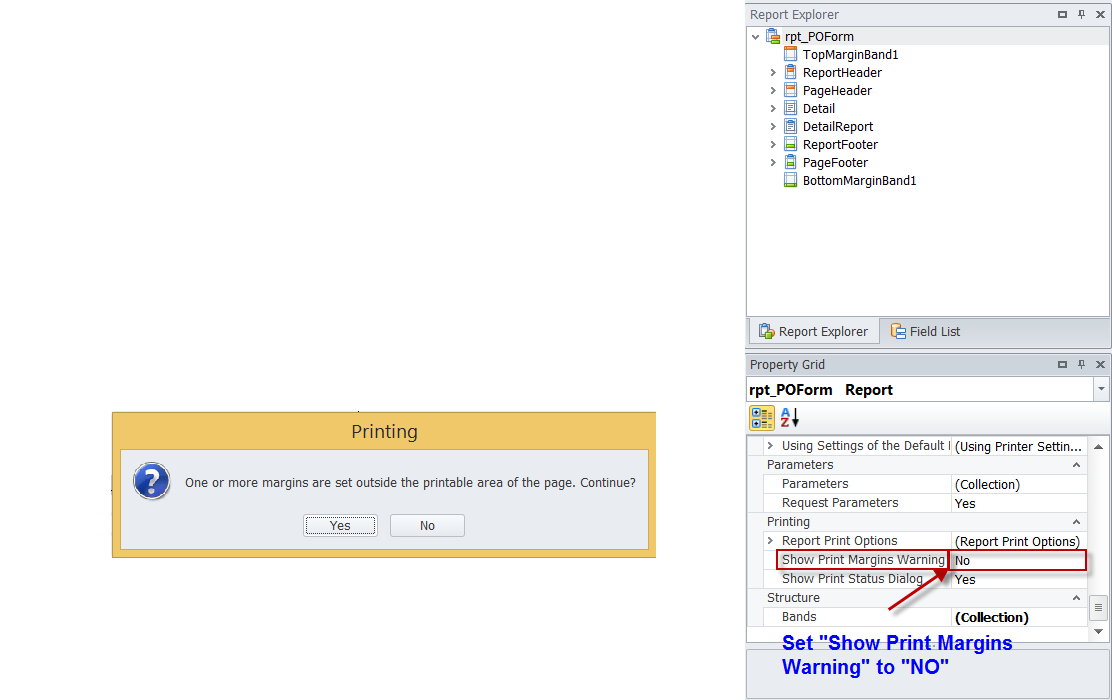The image size is (1112, 700).
Task: Click No in the Printing dialog
Action: point(427,526)
